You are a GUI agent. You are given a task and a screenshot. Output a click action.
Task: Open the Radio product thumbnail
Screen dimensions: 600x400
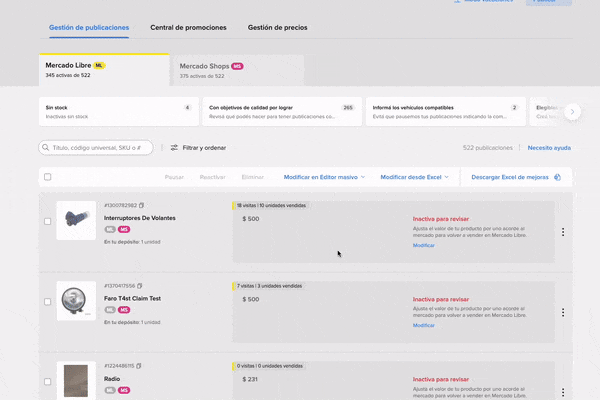coord(76,381)
